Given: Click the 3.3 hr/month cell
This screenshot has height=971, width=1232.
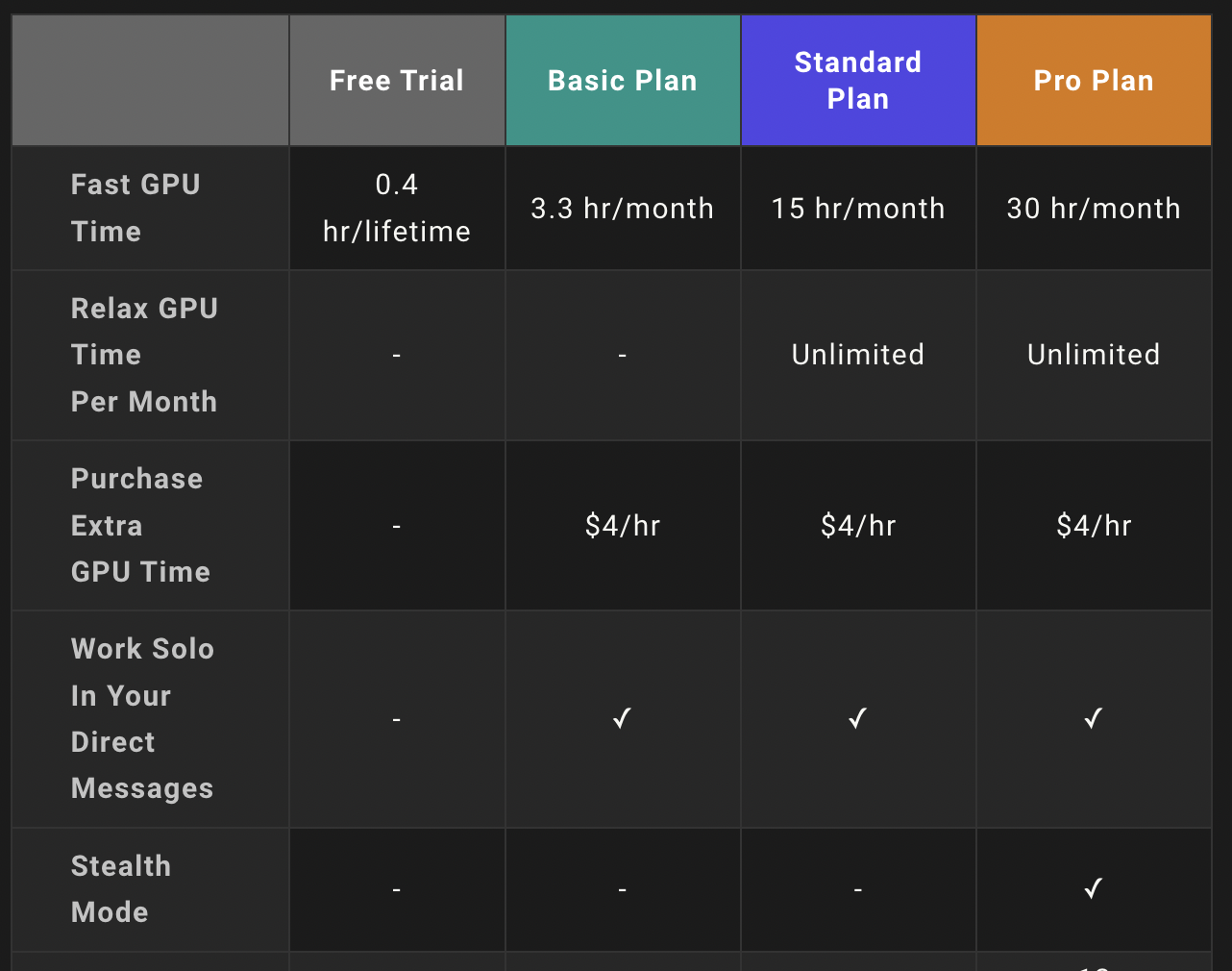Looking at the screenshot, I should click(x=623, y=209).
